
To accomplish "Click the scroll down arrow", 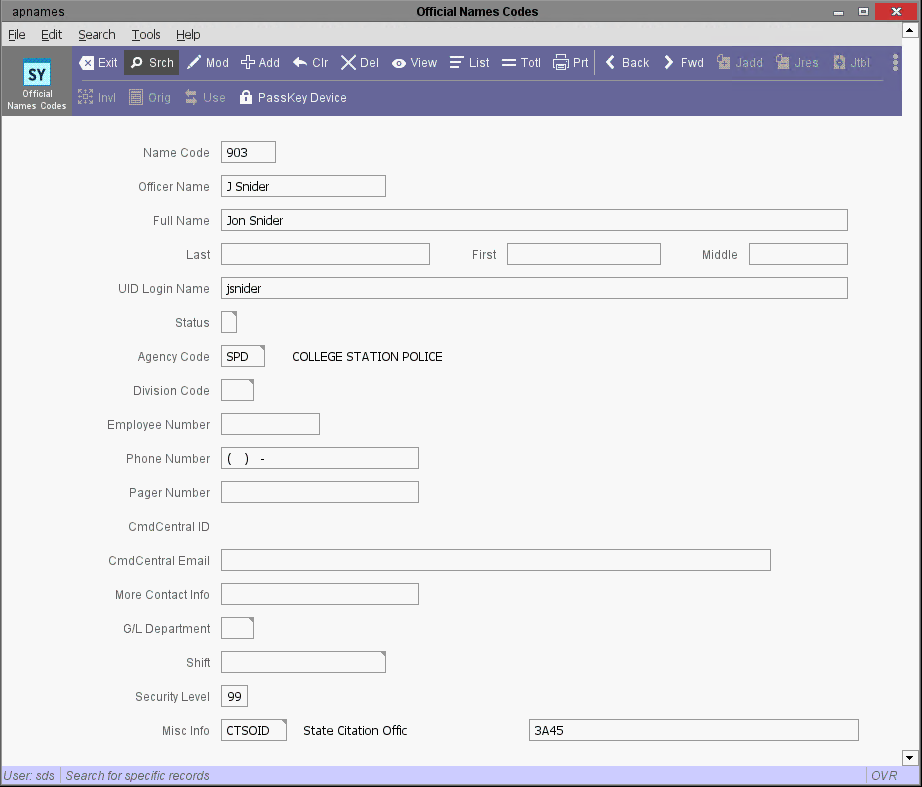I will pyautogui.click(x=910, y=758).
